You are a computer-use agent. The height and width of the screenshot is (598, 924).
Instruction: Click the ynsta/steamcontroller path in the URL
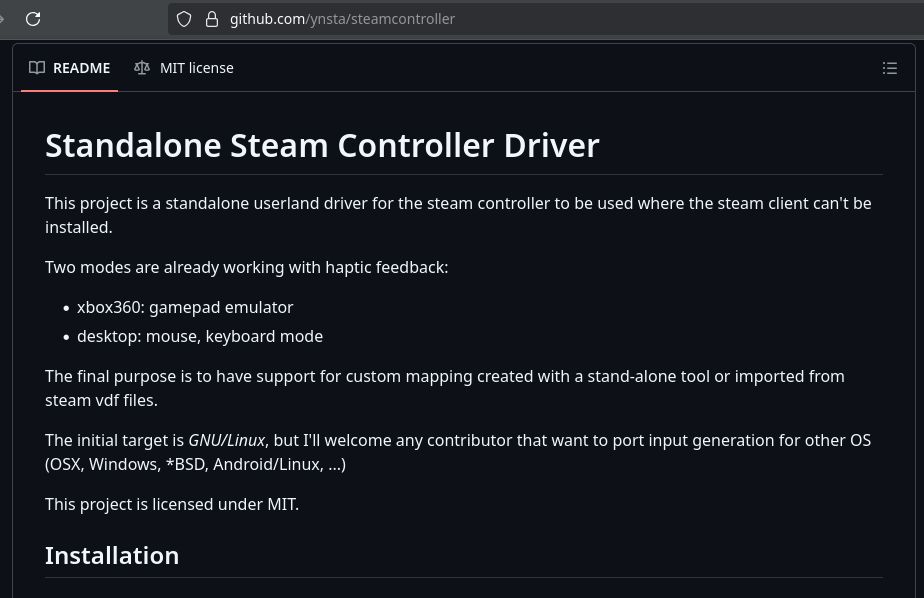[380, 19]
